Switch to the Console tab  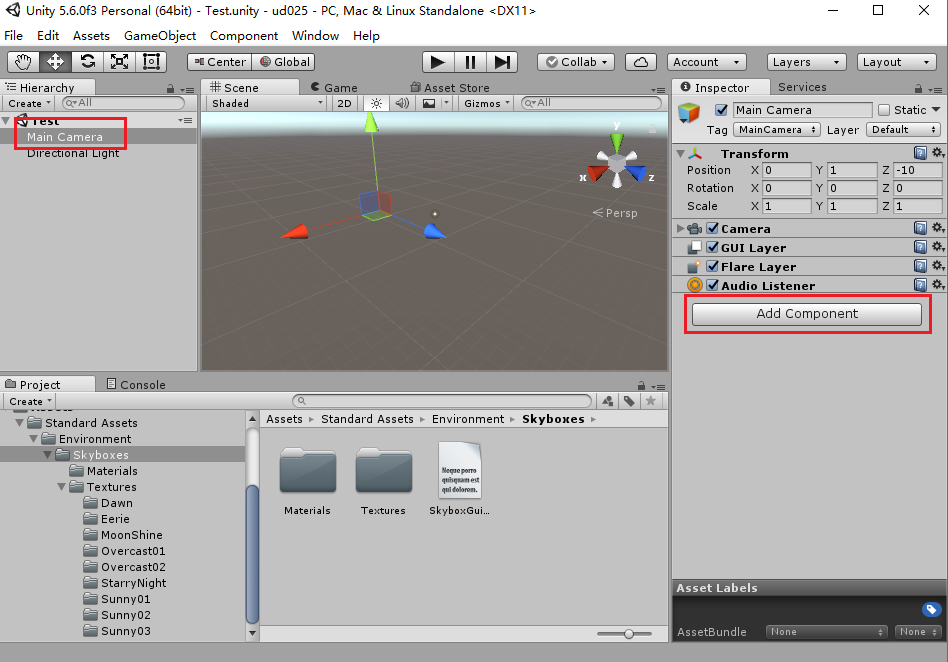(136, 385)
